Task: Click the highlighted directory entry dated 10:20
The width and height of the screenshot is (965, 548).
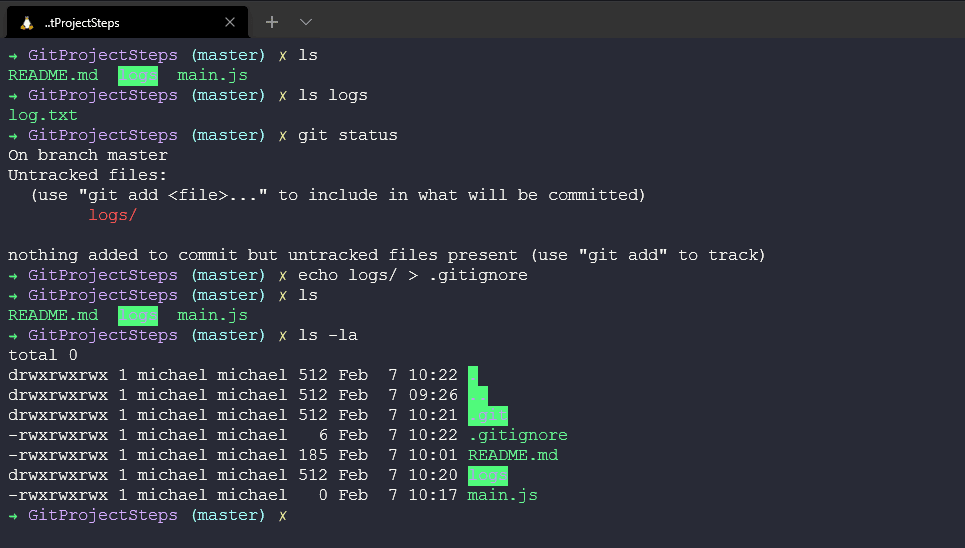Action: [487, 475]
